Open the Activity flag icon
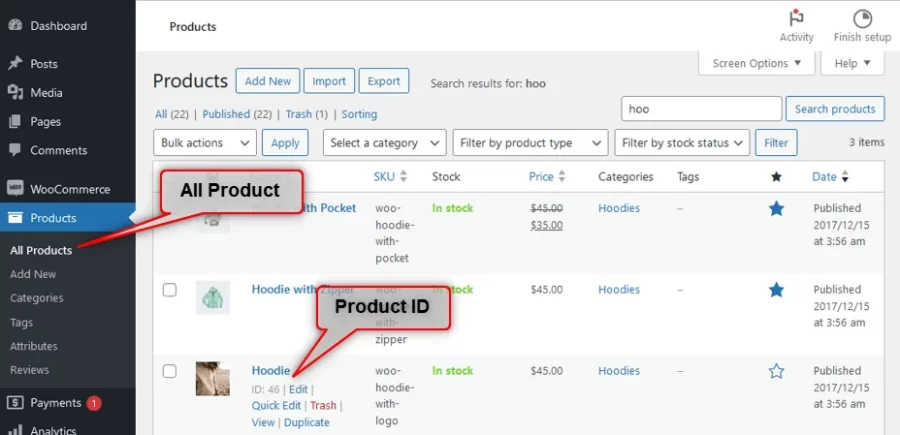The image size is (900, 435). tap(796, 18)
